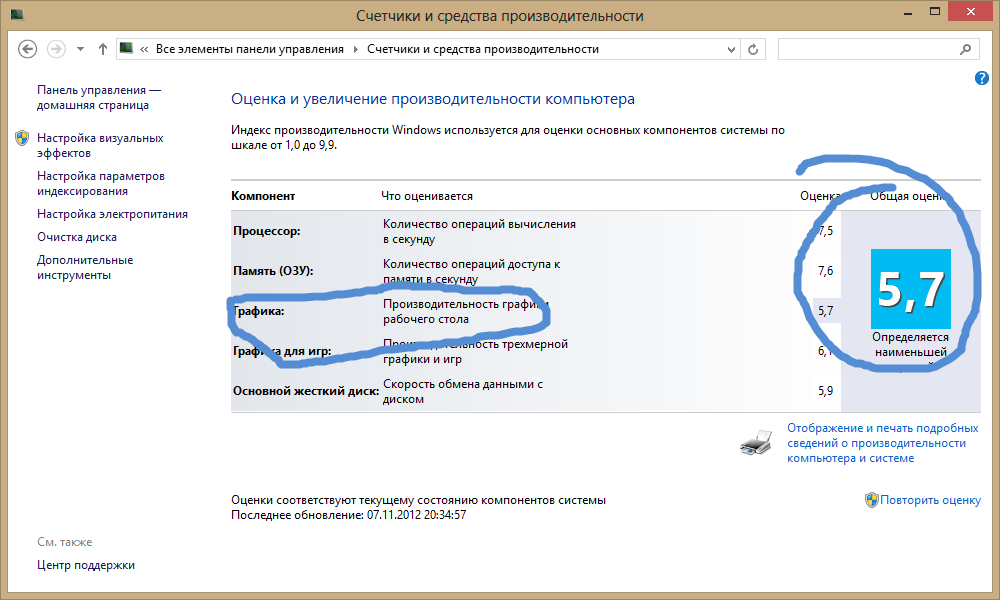1000x600 pixels.
Task: Open detailed performance info print link
Action: [883, 443]
